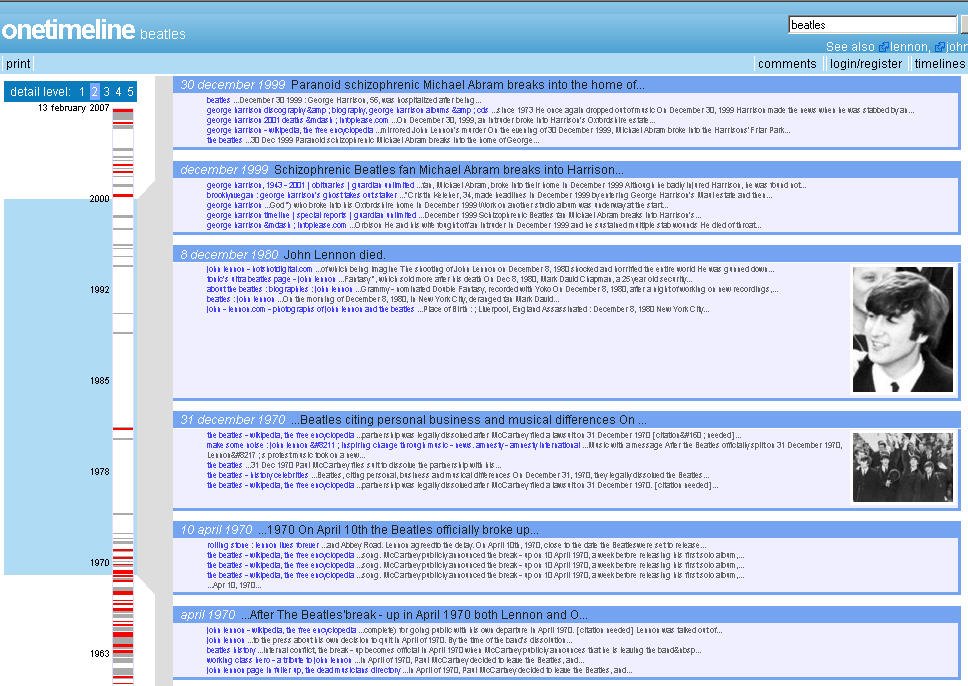This screenshot has width=968, height=686.
Task: Click the 1985 year mark on timeline
Action: (x=99, y=381)
